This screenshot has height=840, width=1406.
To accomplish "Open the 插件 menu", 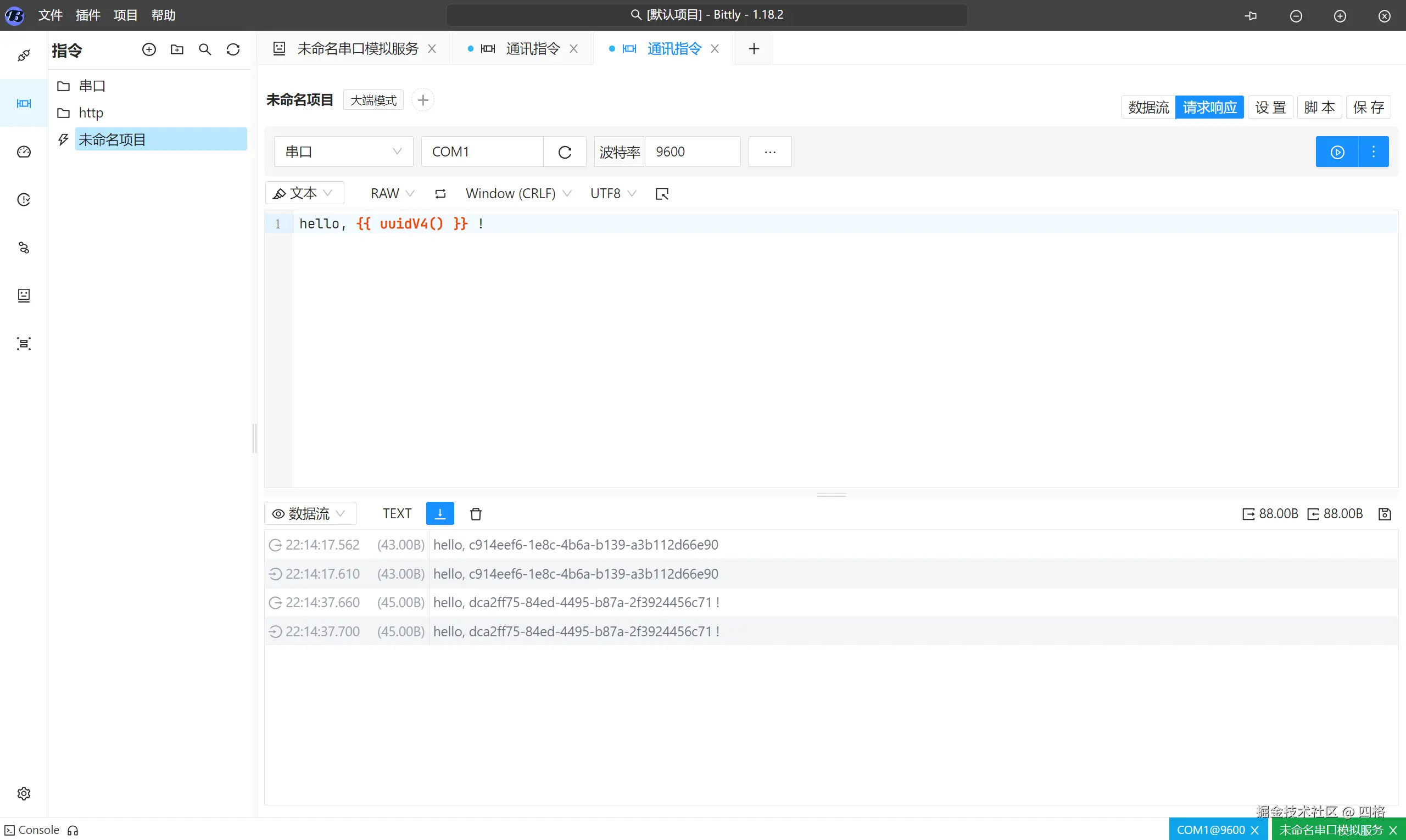I will point(88,15).
